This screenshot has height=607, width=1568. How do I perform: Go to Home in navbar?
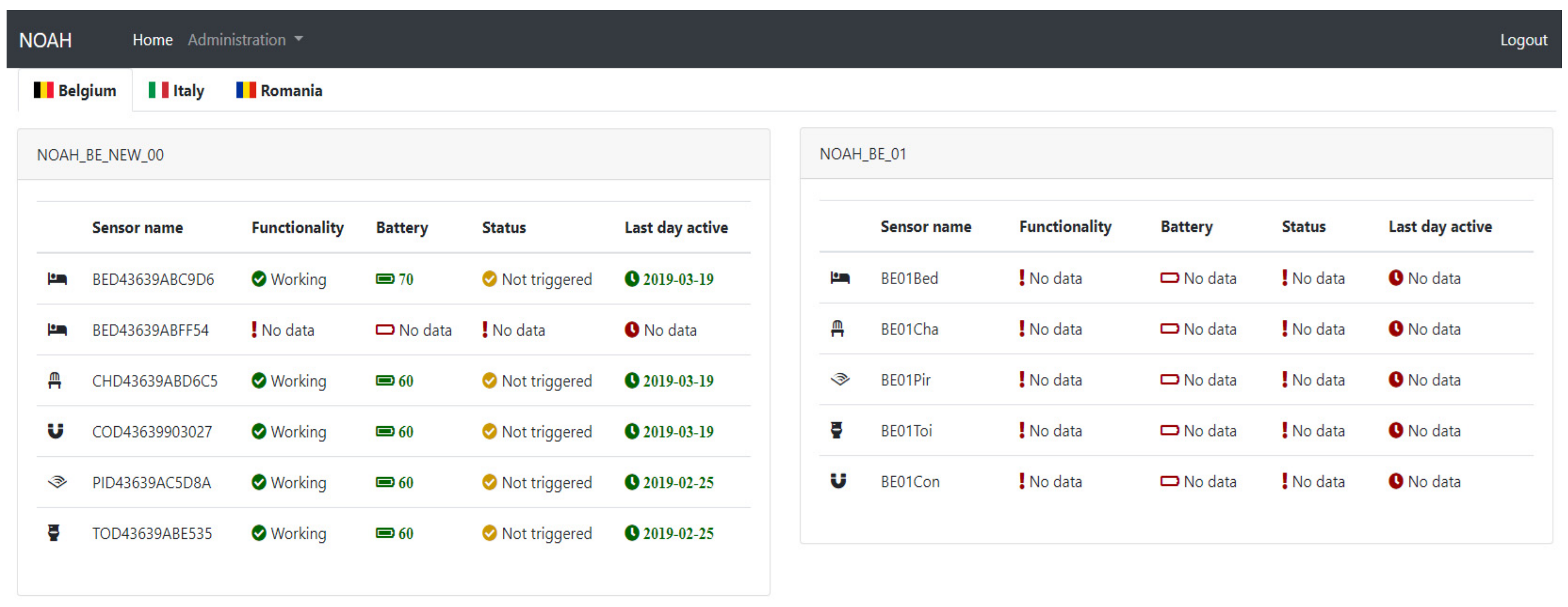tap(153, 40)
